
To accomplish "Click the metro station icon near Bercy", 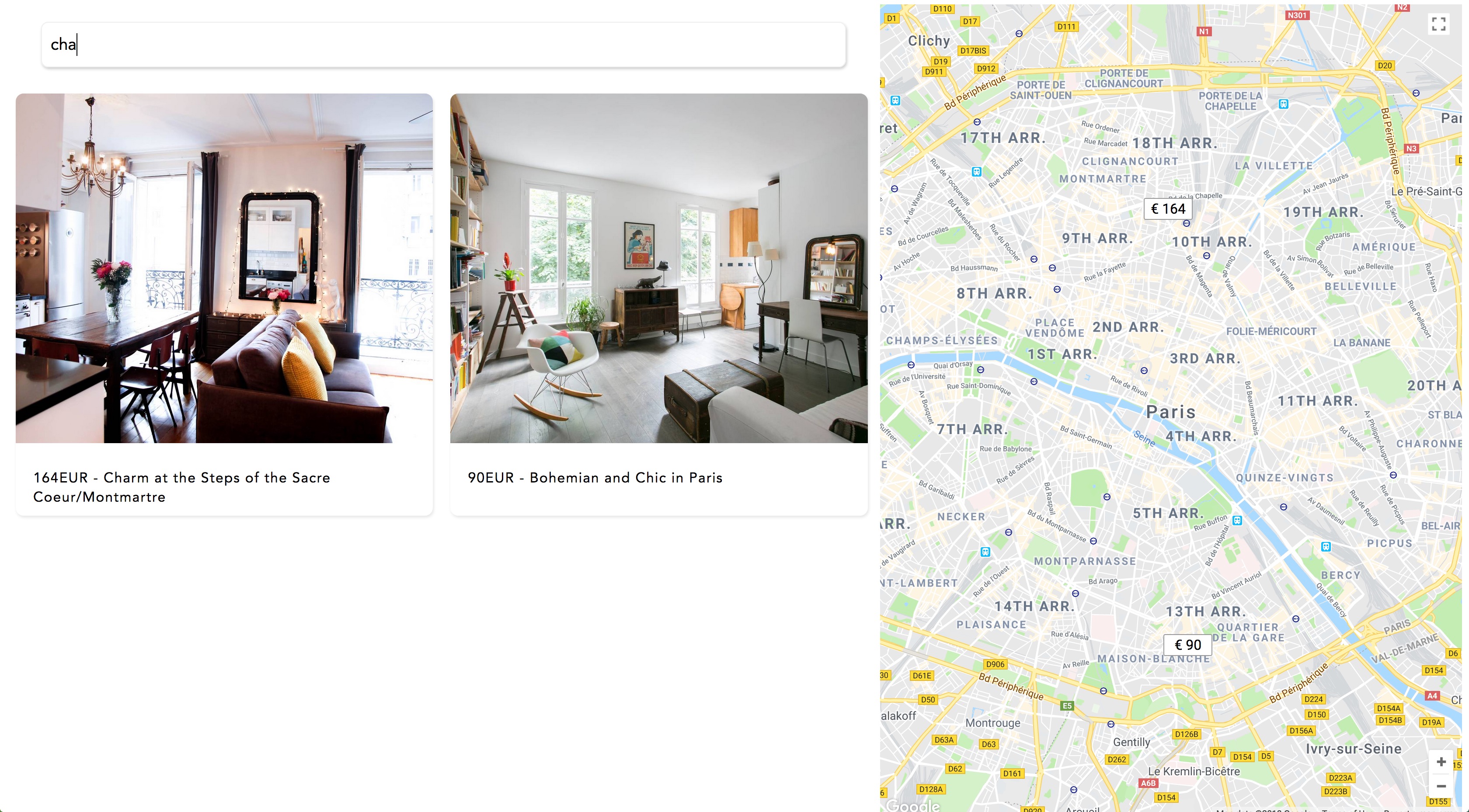I will pos(1326,547).
